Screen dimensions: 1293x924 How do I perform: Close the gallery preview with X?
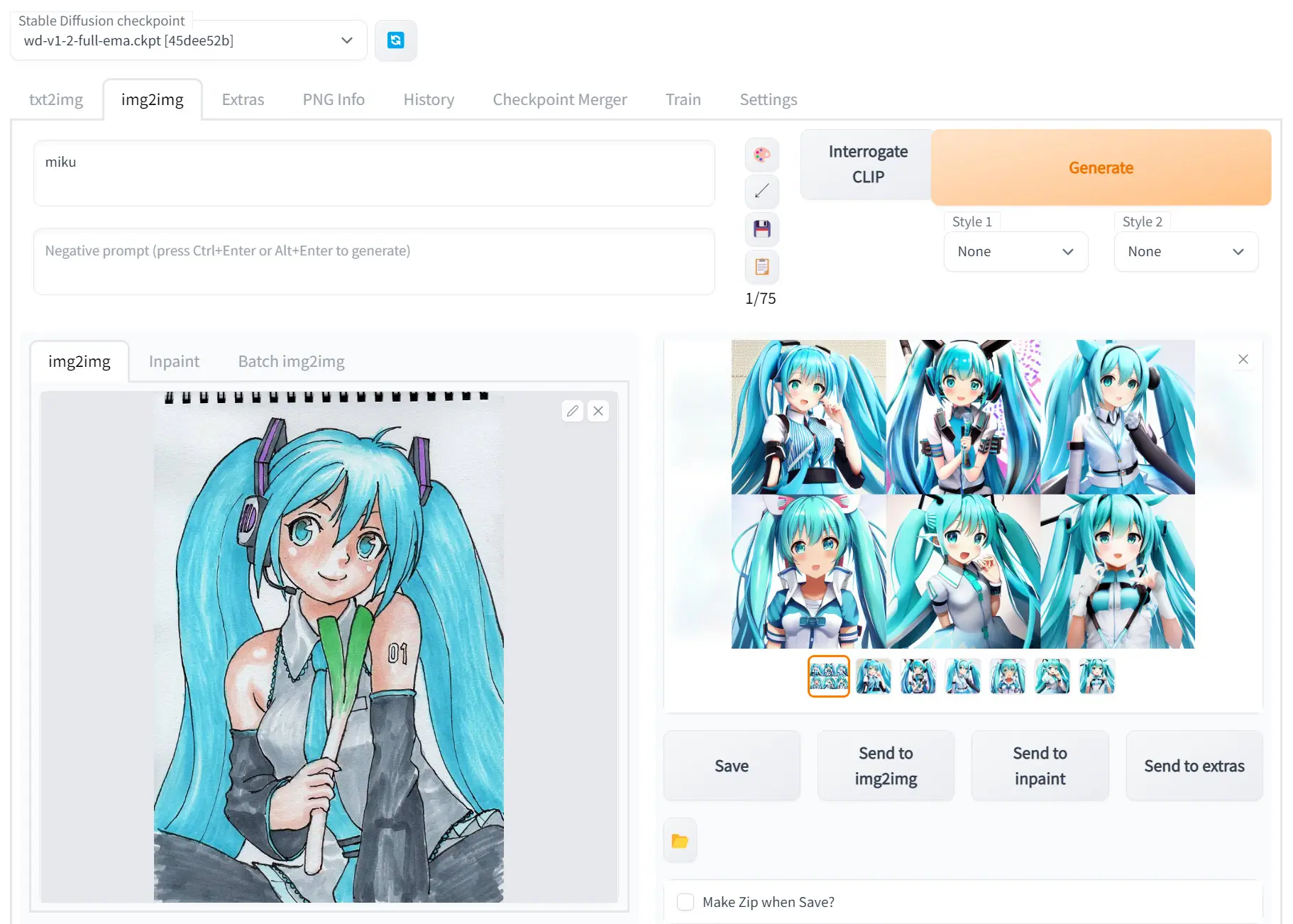(x=1243, y=359)
